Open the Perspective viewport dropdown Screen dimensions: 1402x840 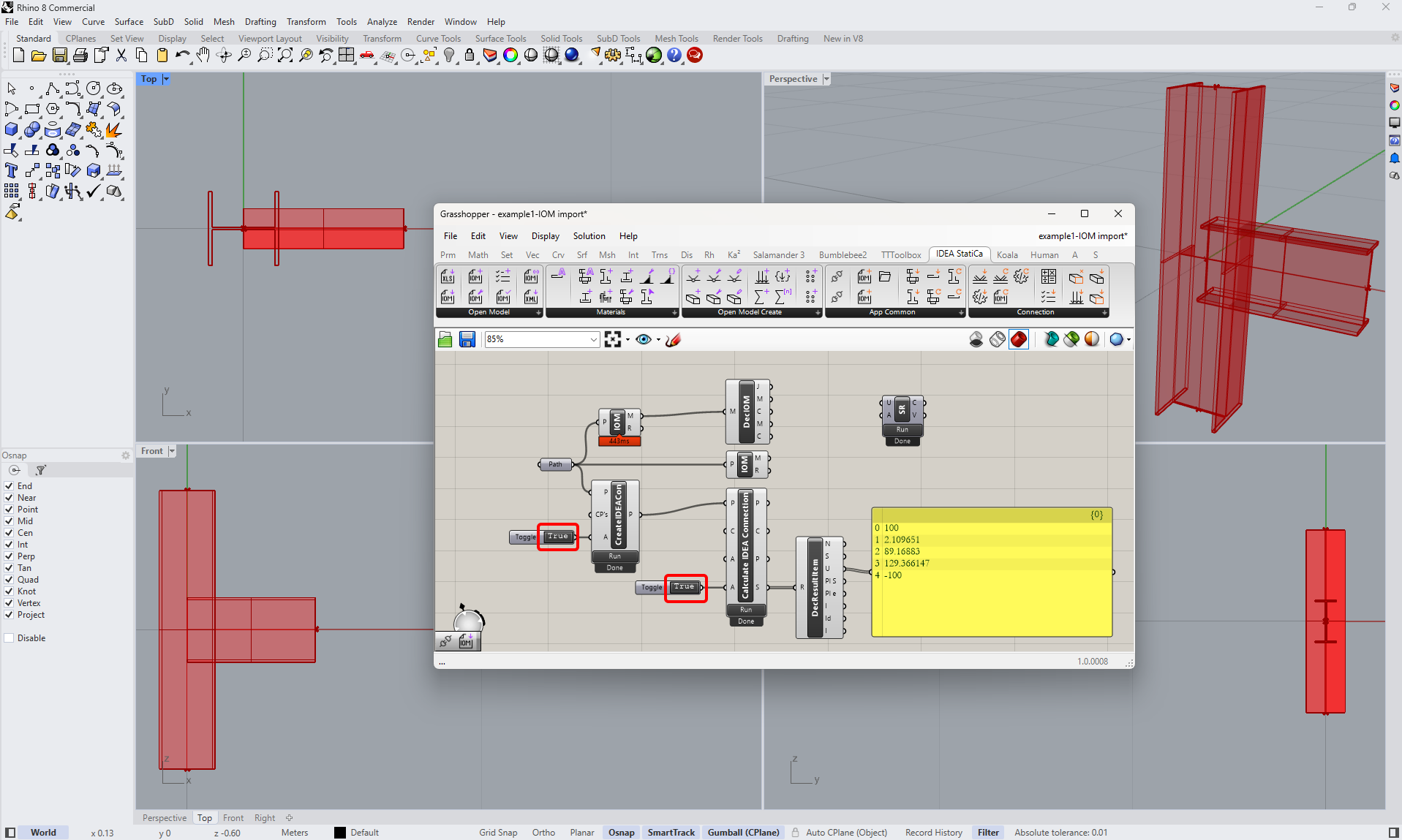point(826,78)
